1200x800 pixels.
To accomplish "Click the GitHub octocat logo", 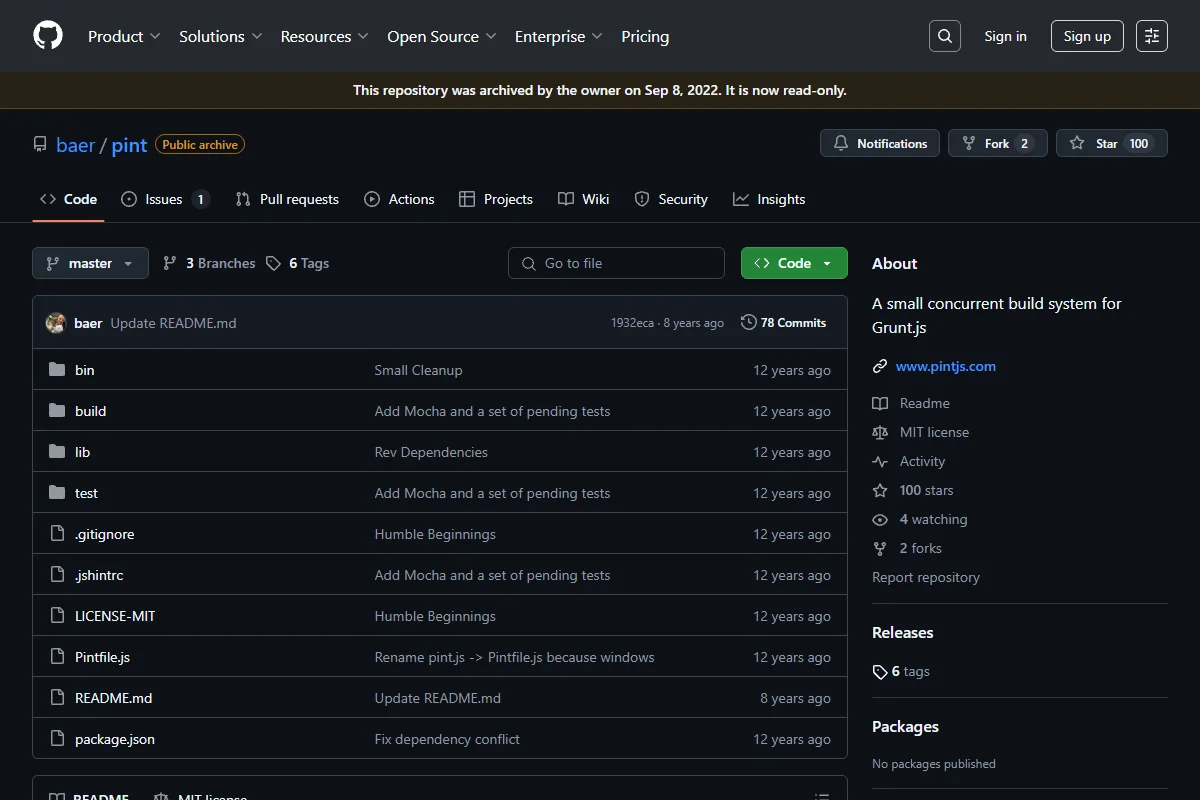I will (48, 36).
